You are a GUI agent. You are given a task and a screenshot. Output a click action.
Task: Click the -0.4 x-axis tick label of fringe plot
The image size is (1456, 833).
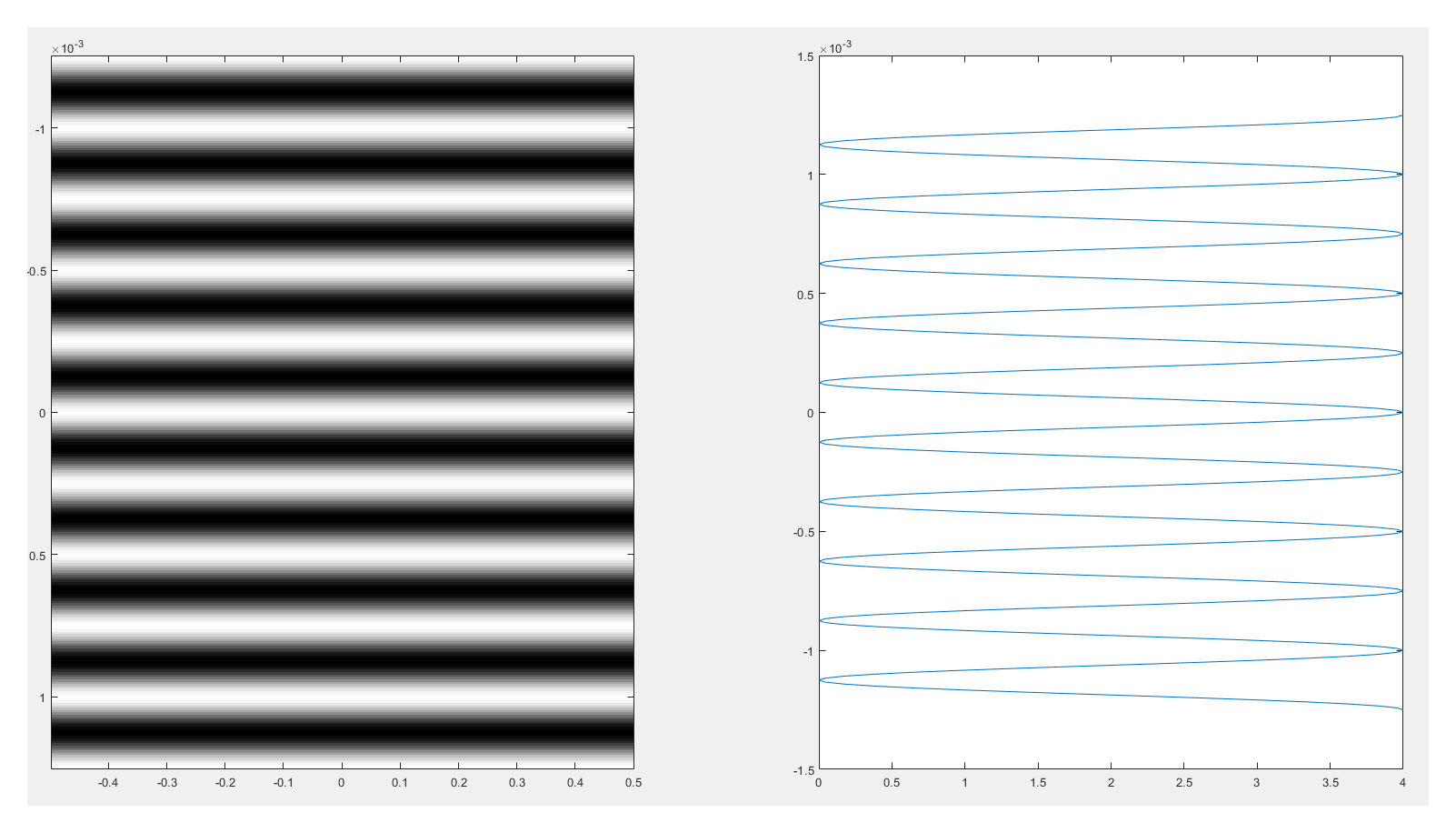(108, 782)
